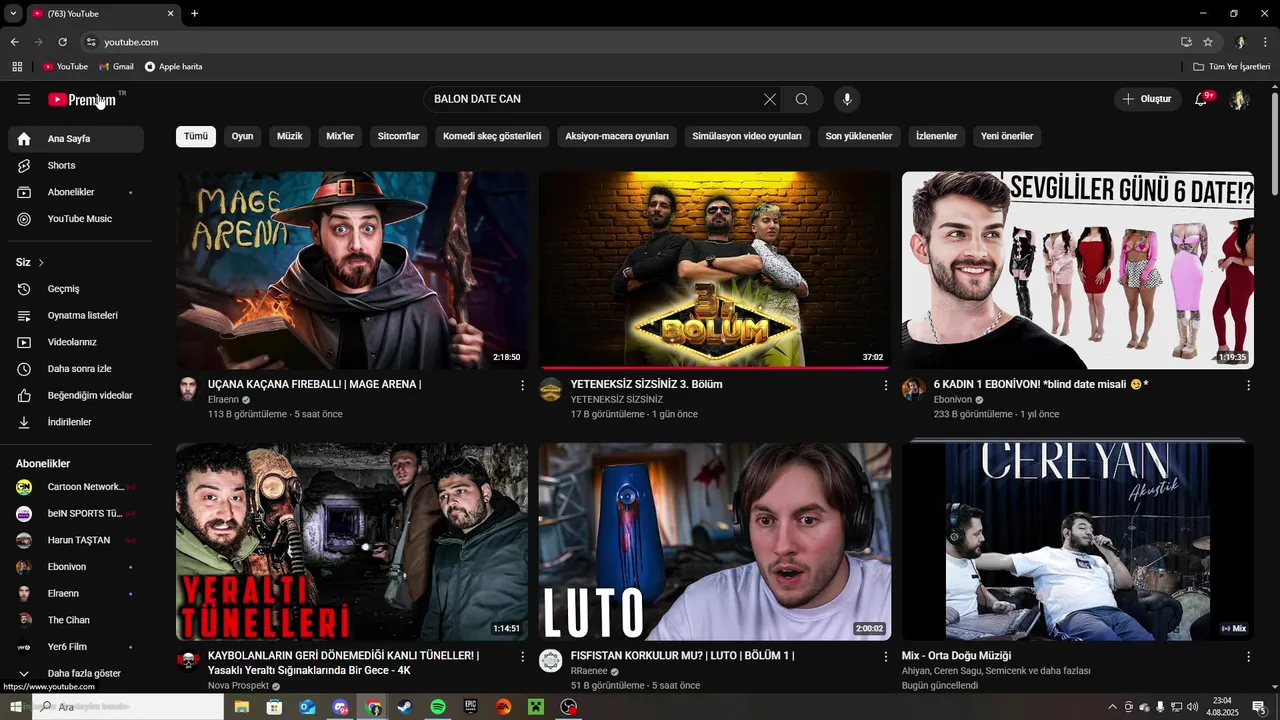Open options menu for YETENEKSİZ SİZSİNİZ video
Viewport: 1280px width, 720px height.
click(885, 385)
